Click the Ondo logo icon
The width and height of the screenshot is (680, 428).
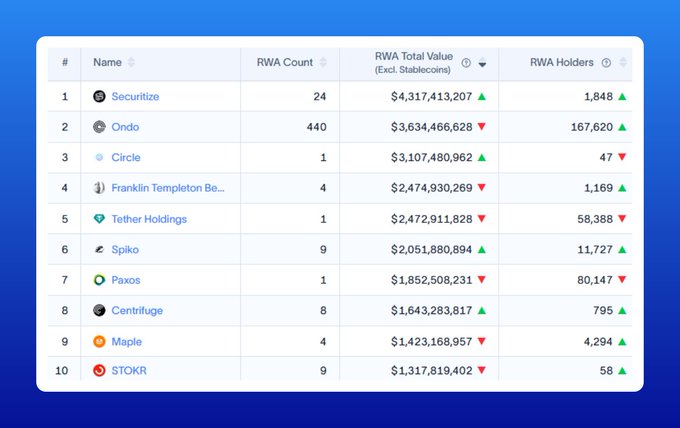coord(99,127)
